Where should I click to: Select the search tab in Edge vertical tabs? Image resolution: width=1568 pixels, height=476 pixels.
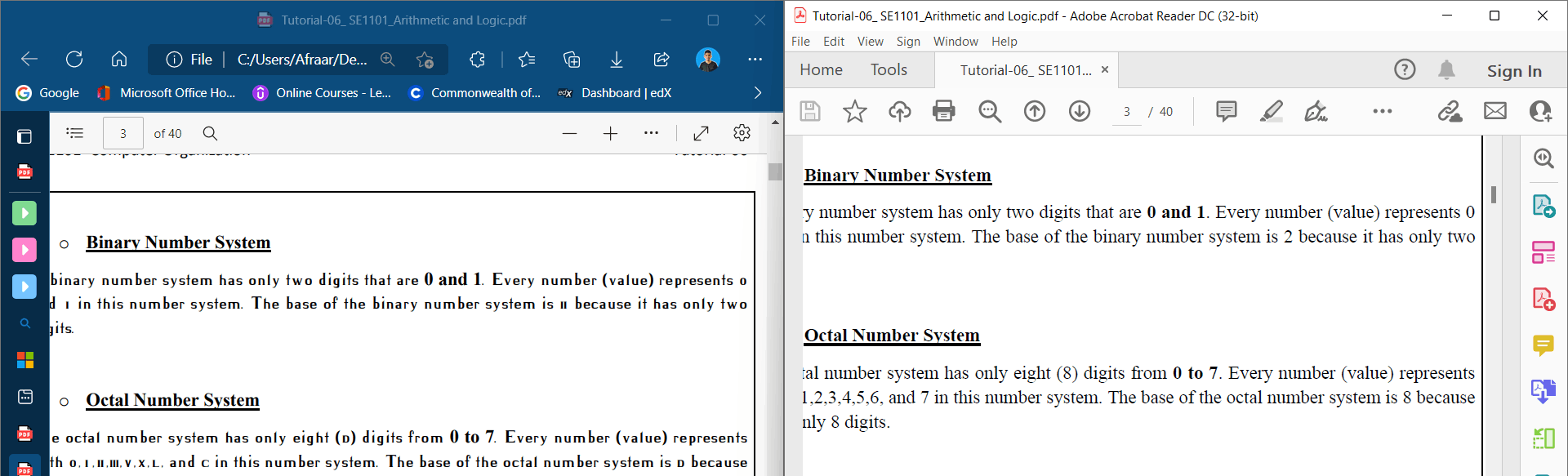point(24,323)
